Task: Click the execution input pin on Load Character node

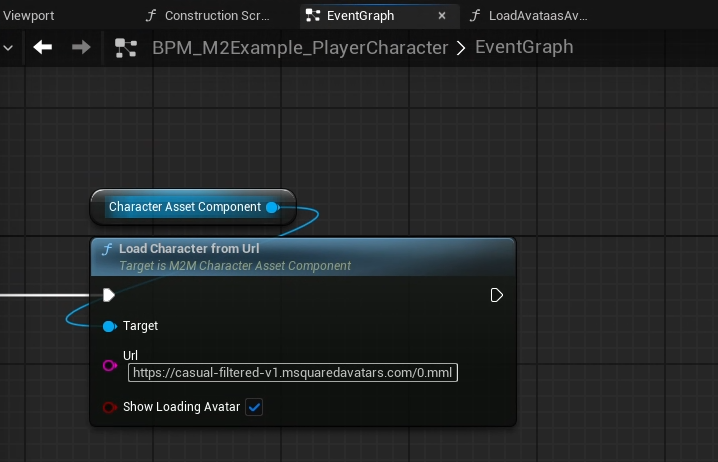Action: 109,295
